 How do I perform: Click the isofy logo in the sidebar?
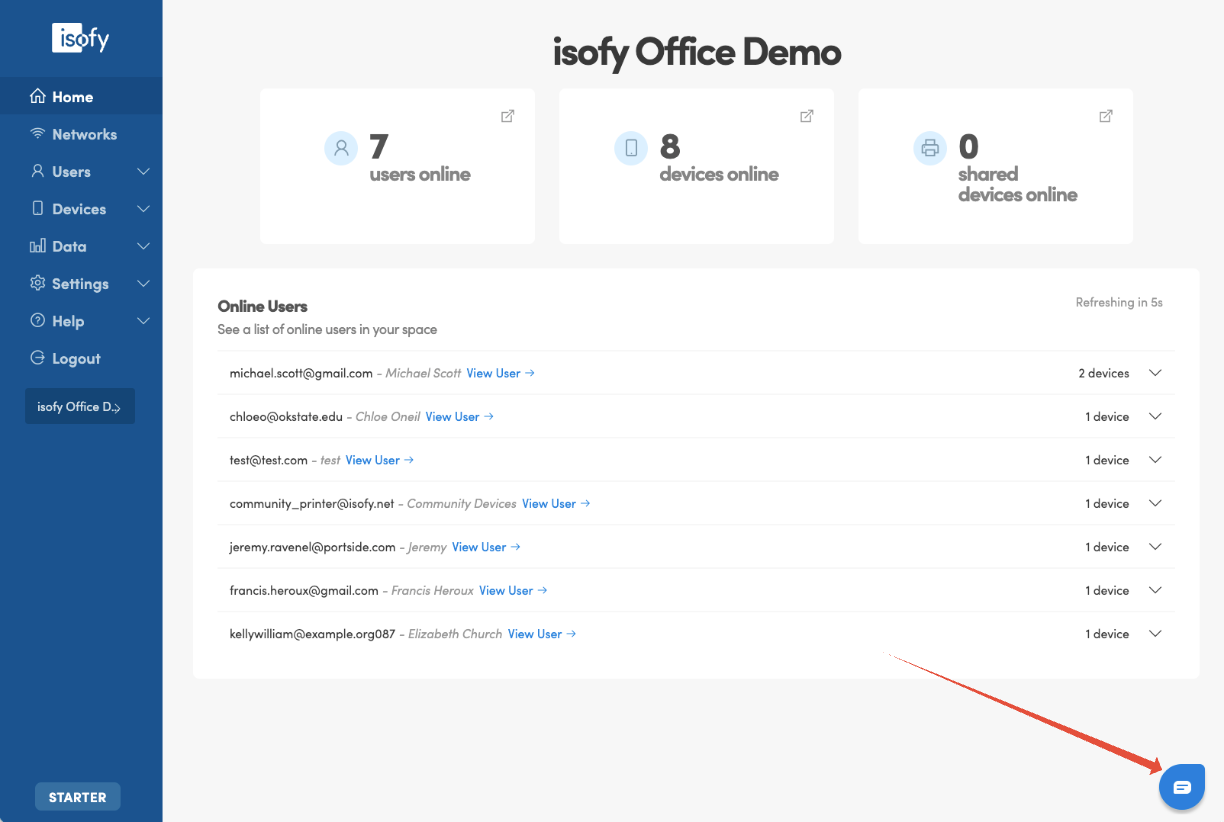click(x=81, y=38)
